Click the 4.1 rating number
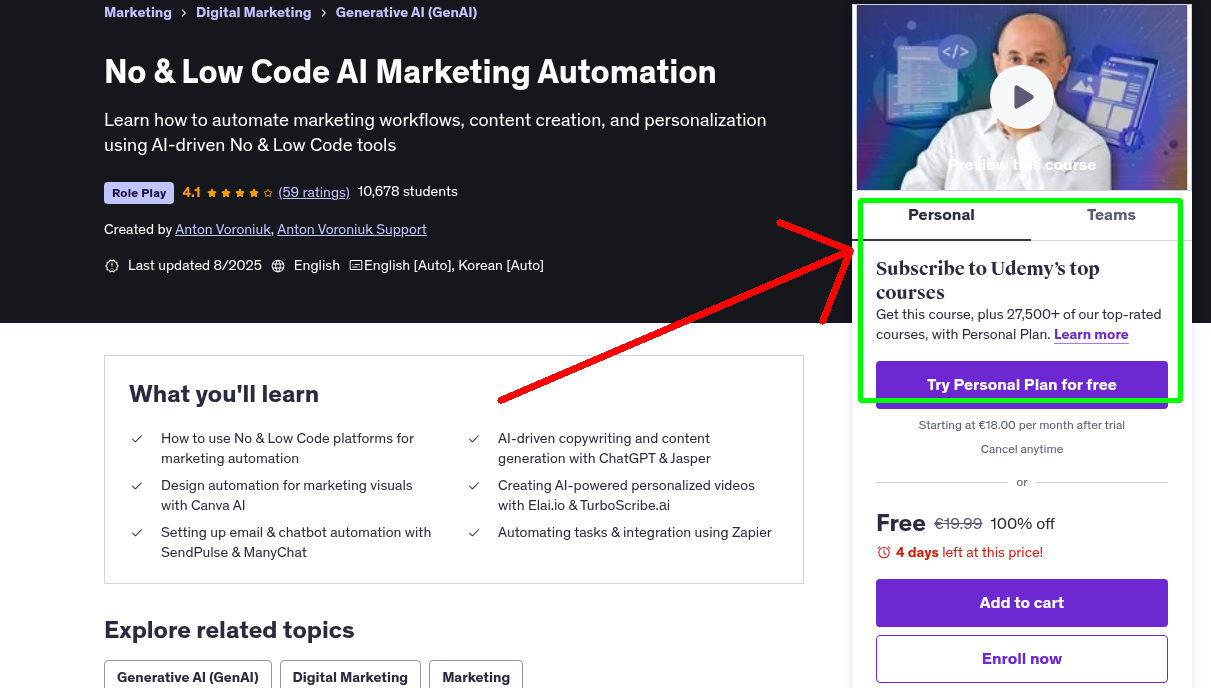The height and width of the screenshot is (688, 1211). tap(192, 192)
